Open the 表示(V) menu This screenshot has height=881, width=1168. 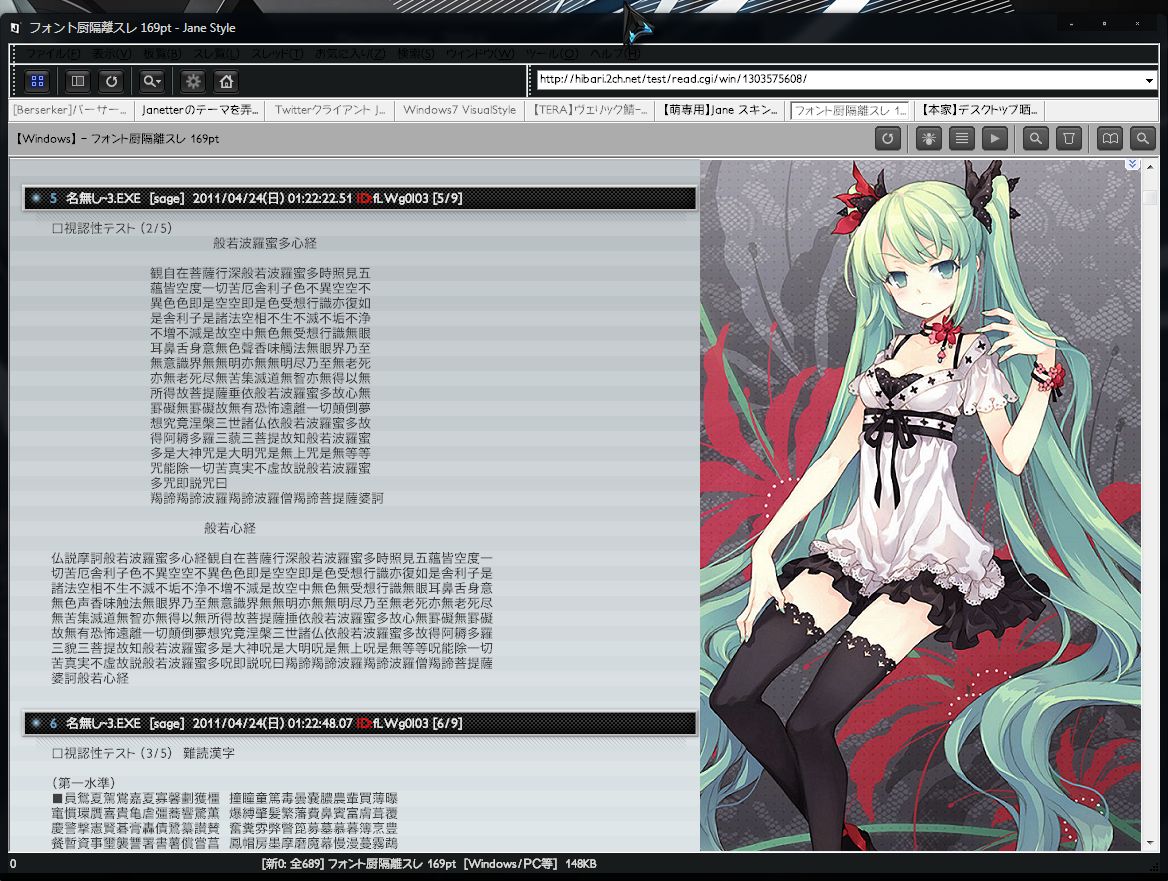pyautogui.click(x=112, y=54)
